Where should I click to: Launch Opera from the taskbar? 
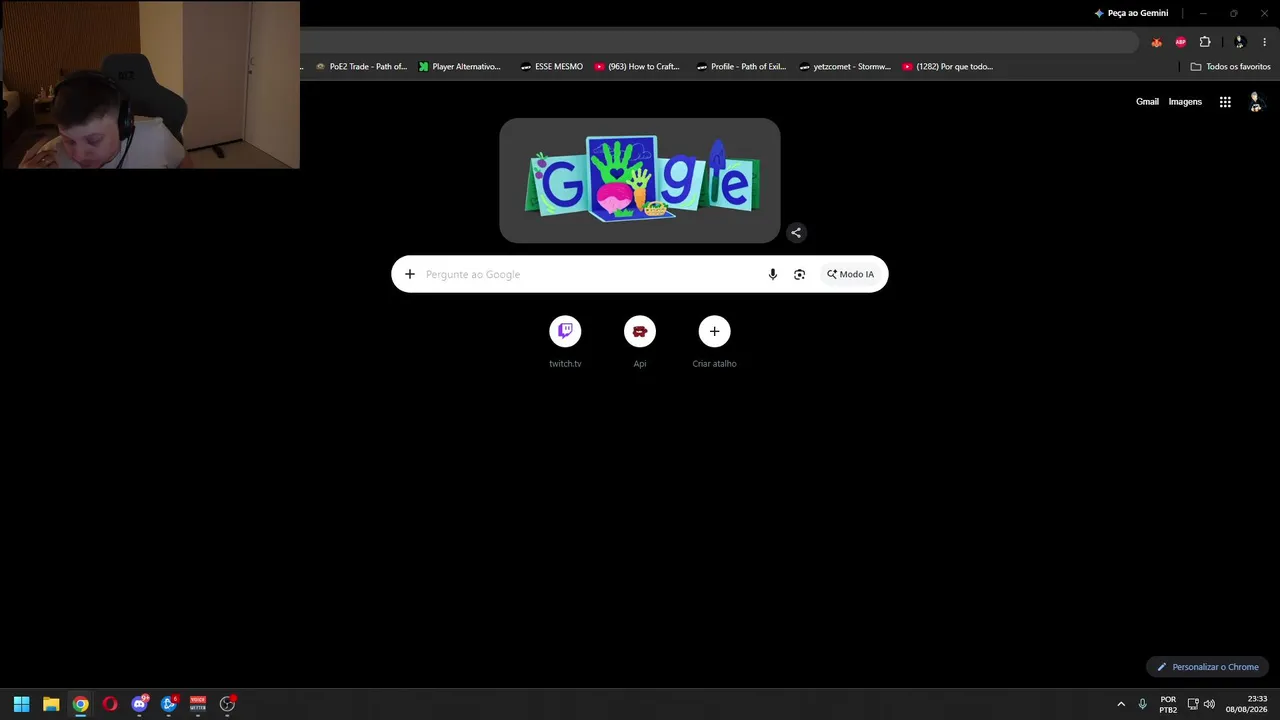110,704
